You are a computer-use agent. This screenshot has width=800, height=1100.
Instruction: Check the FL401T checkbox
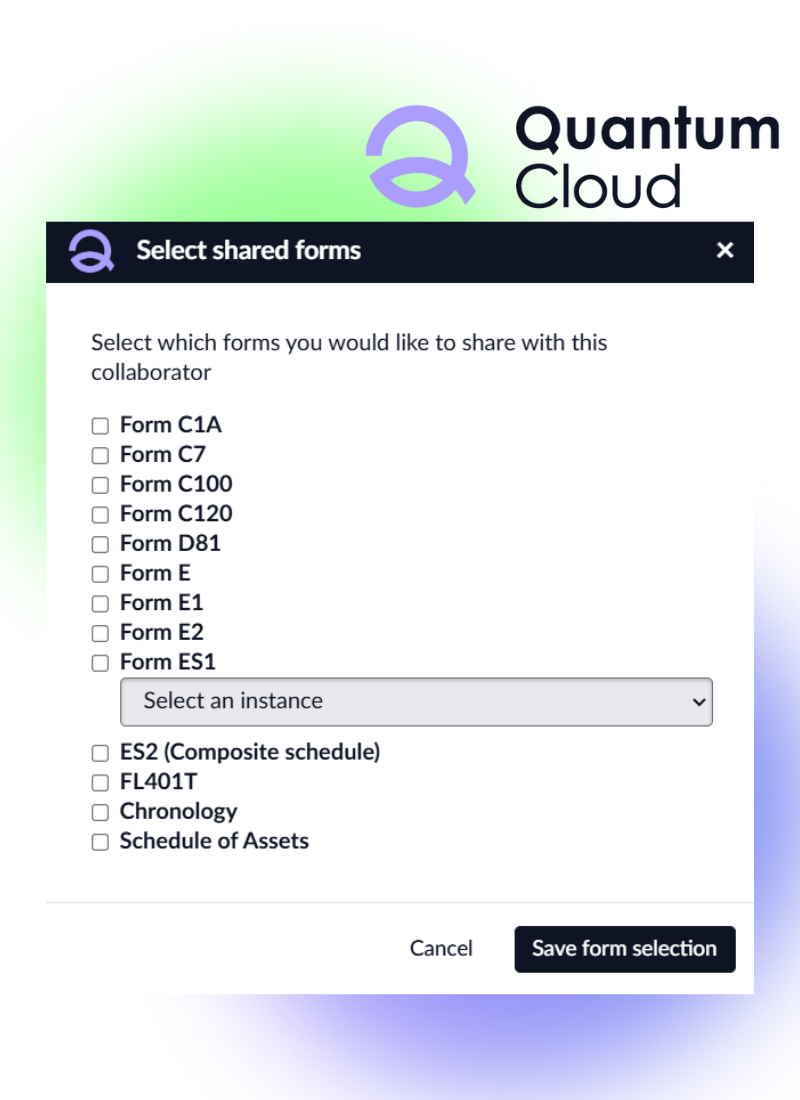100,783
